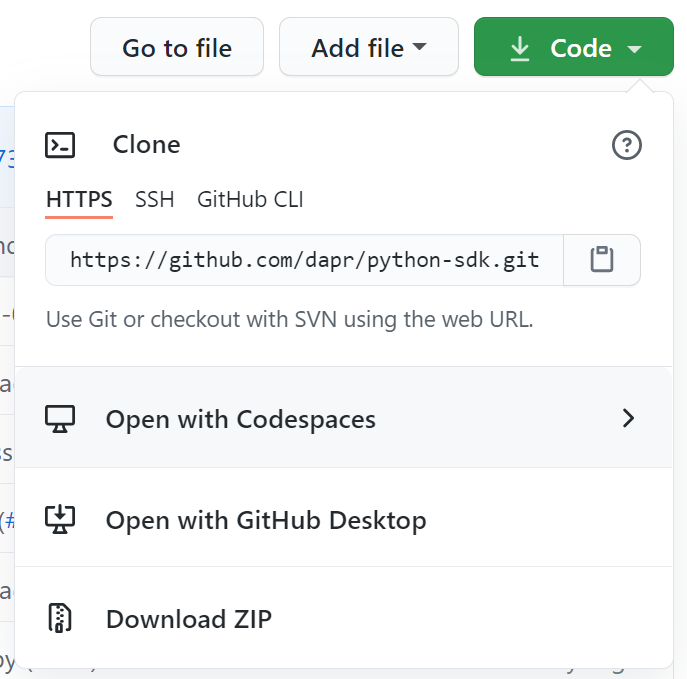Click the GitHub Desktop download icon
The width and height of the screenshot is (687, 679).
click(60, 520)
